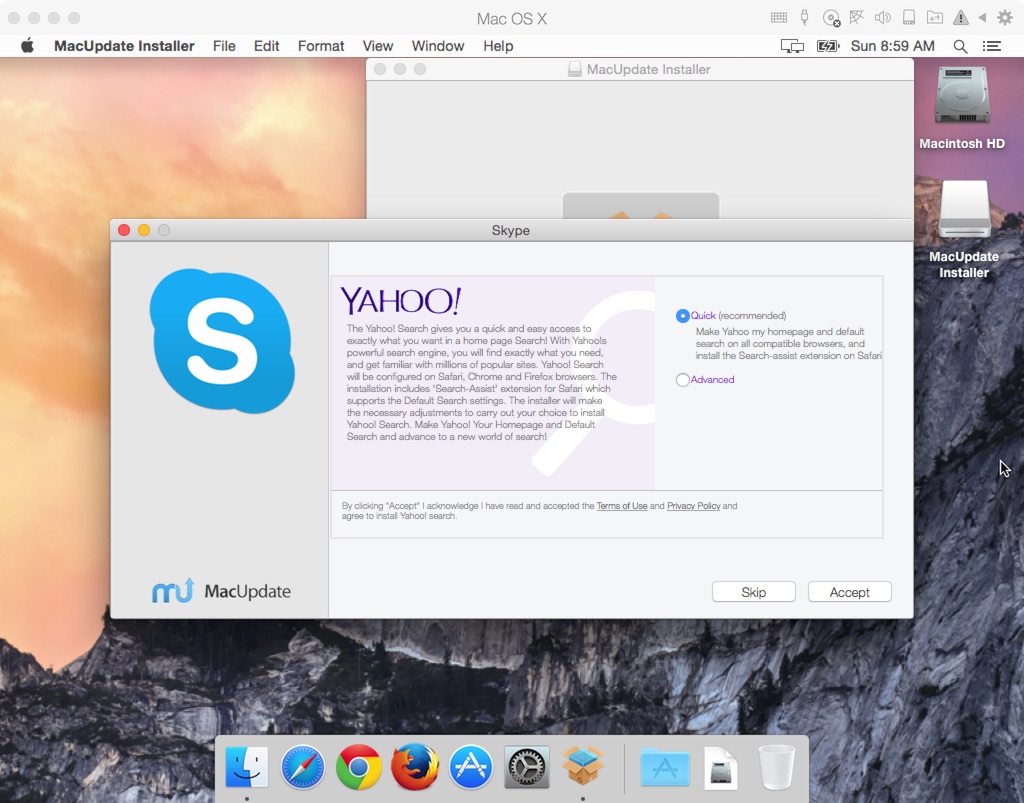Open the Terms of Use link

coord(622,506)
